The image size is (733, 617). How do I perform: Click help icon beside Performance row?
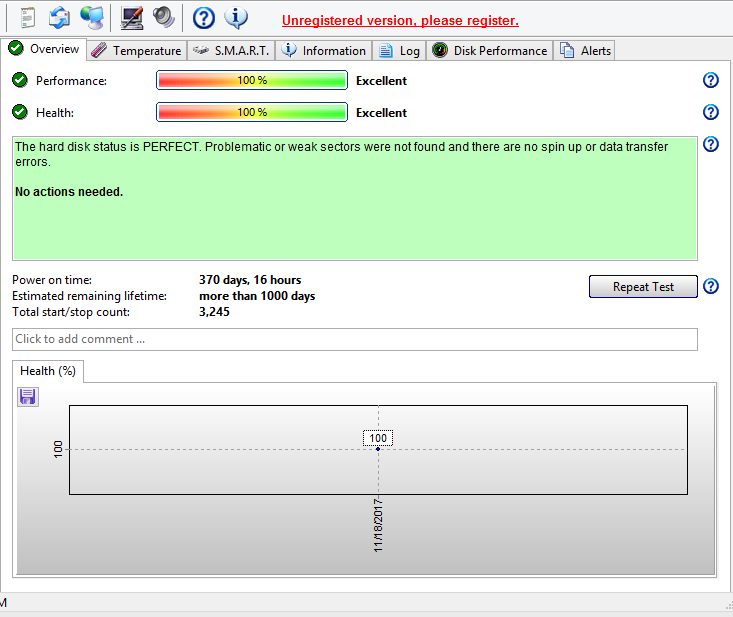click(711, 80)
